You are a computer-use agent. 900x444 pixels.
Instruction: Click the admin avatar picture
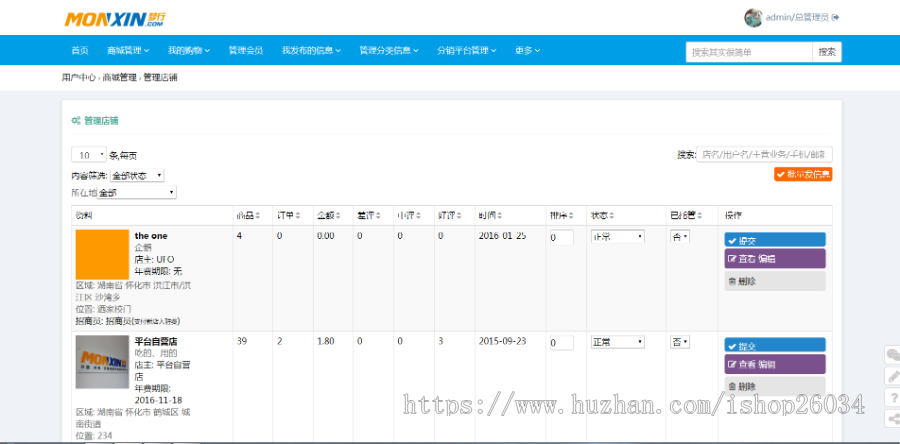point(753,18)
